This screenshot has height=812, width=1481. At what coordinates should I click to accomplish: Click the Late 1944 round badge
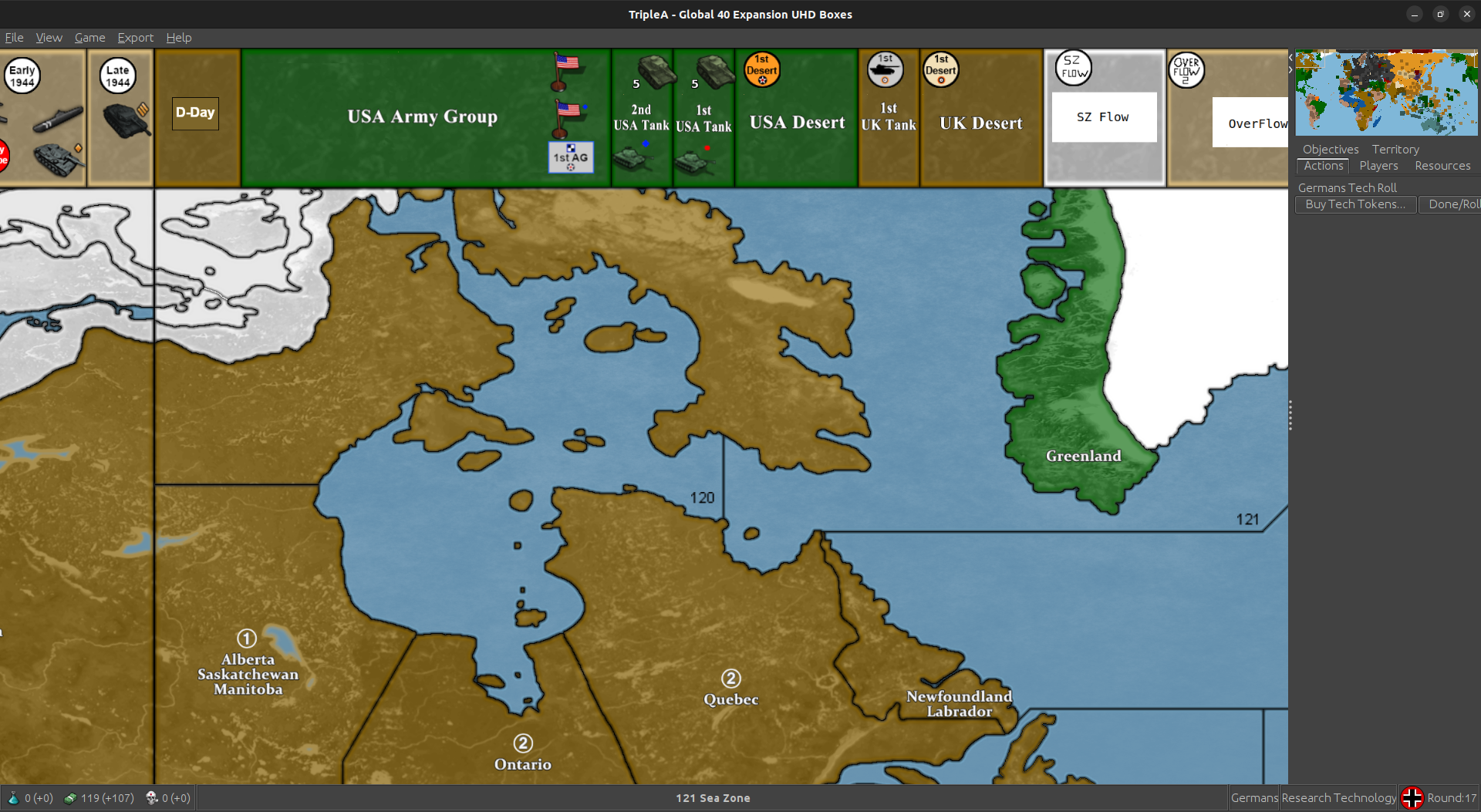click(x=117, y=76)
